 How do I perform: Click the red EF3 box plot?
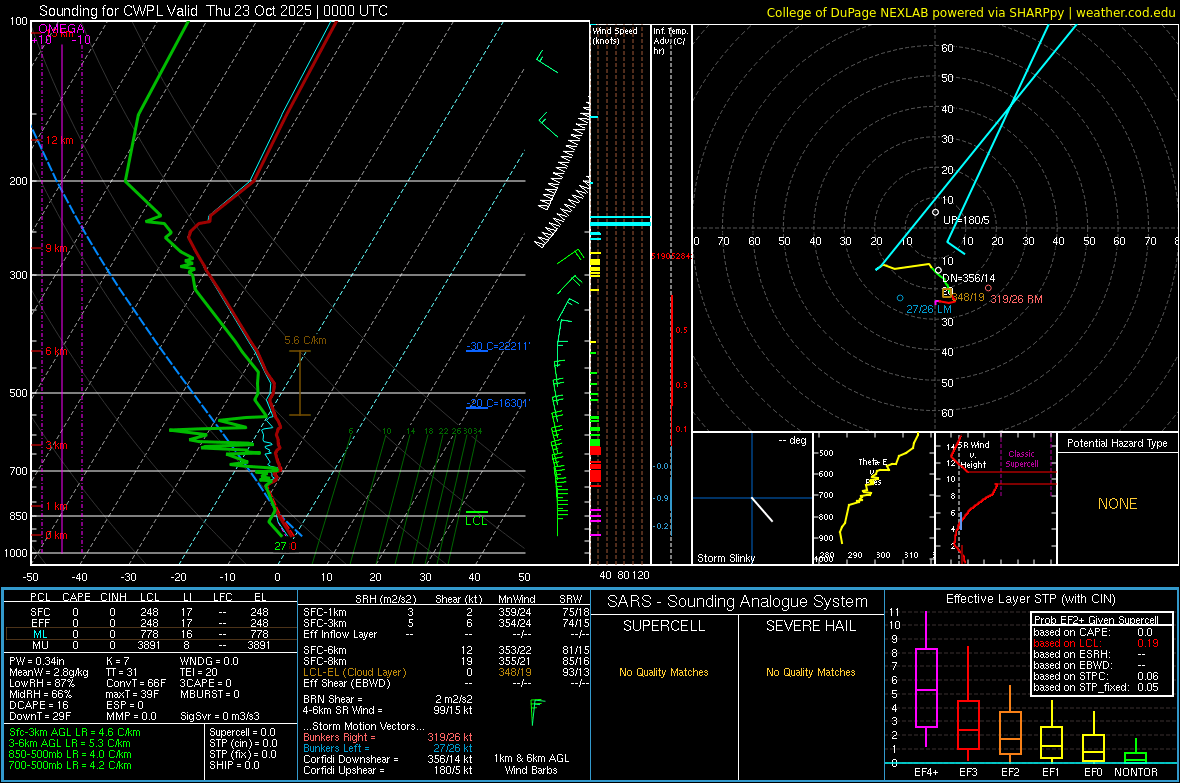(x=968, y=724)
